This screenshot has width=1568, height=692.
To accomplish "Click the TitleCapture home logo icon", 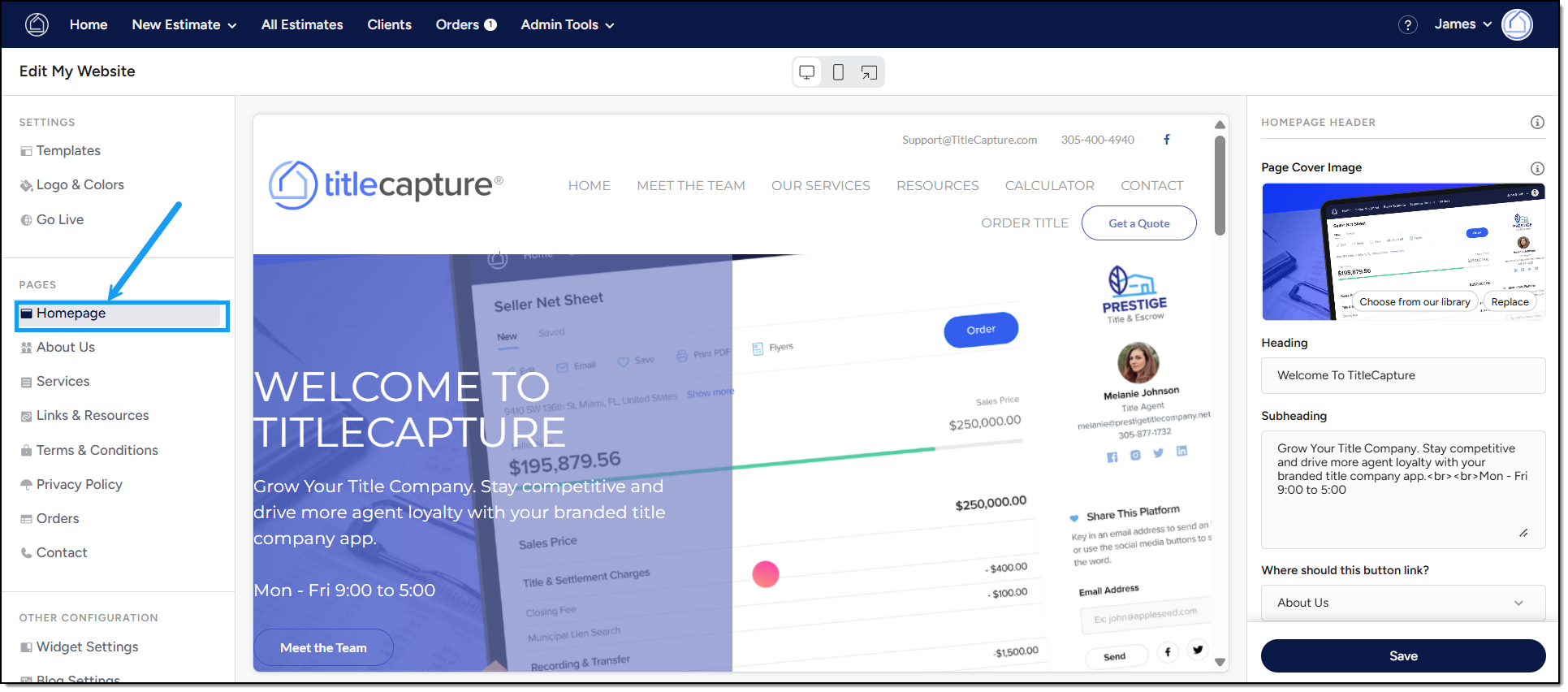I will coord(37,24).
